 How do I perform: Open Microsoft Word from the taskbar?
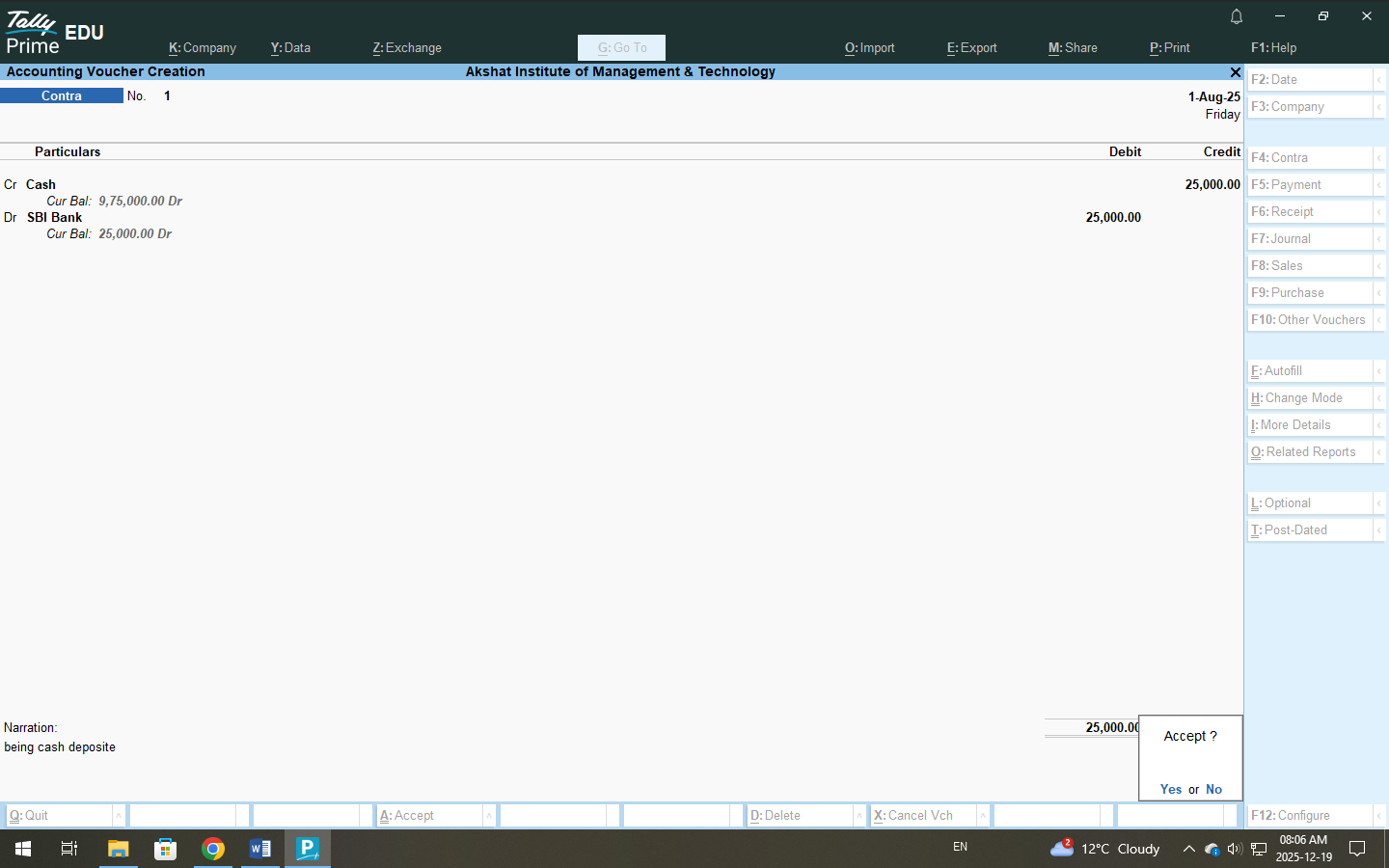260,849
